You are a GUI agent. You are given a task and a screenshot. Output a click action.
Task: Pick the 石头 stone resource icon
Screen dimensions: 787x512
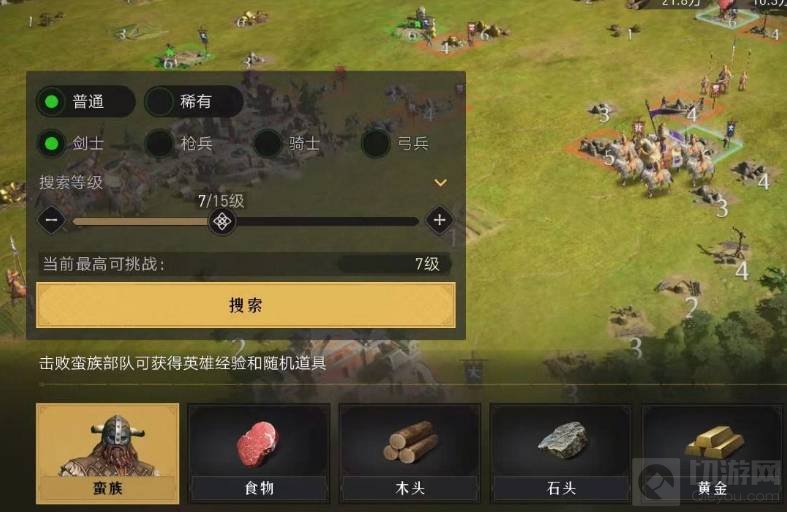coord(561,453)
